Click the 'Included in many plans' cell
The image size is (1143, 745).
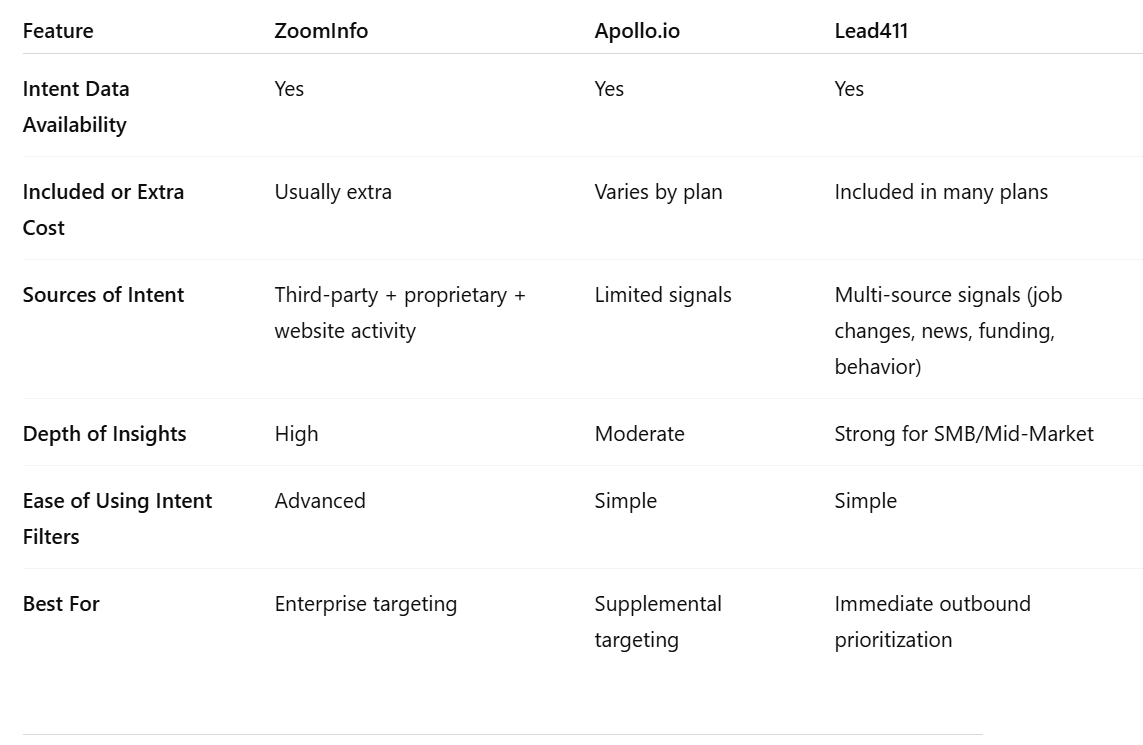(x=940, y=192)
